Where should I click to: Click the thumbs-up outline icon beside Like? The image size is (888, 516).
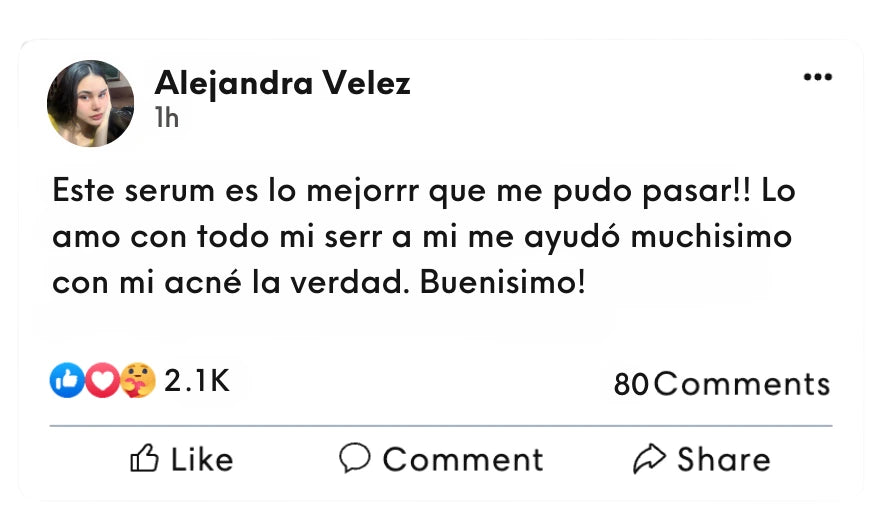pyautogui.click(x=145, y=459)
